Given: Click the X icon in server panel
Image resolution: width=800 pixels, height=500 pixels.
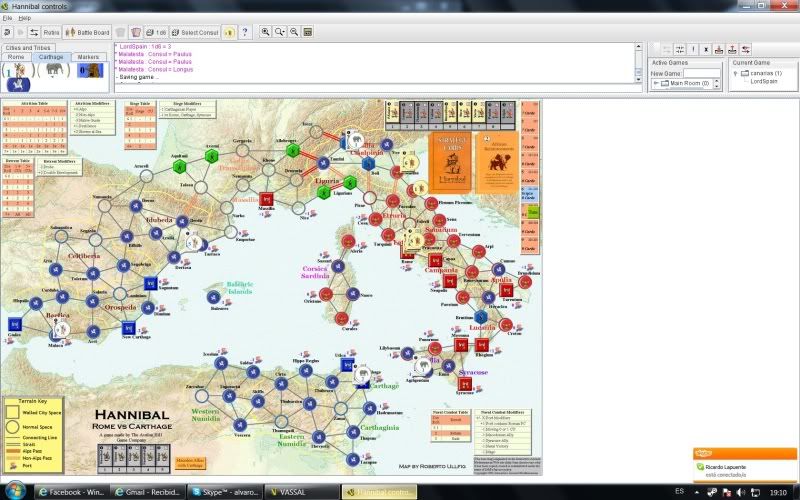Looking at the screenshot, I should [x=706, y=49].
